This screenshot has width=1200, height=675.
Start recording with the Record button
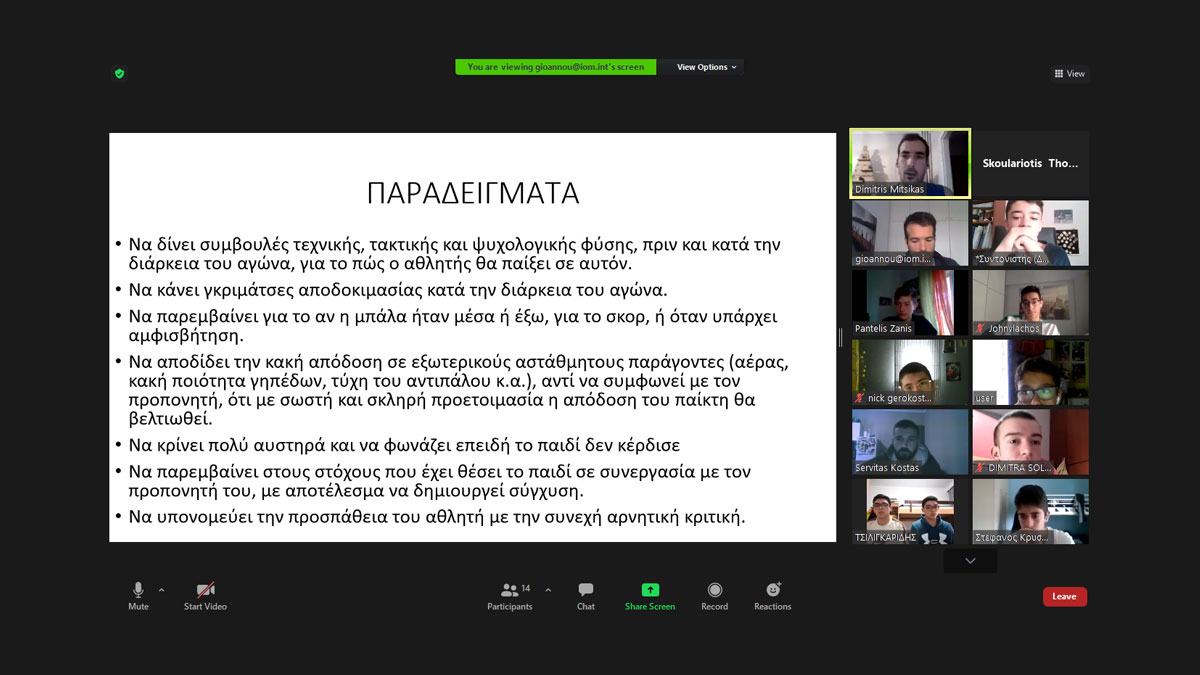714,596
